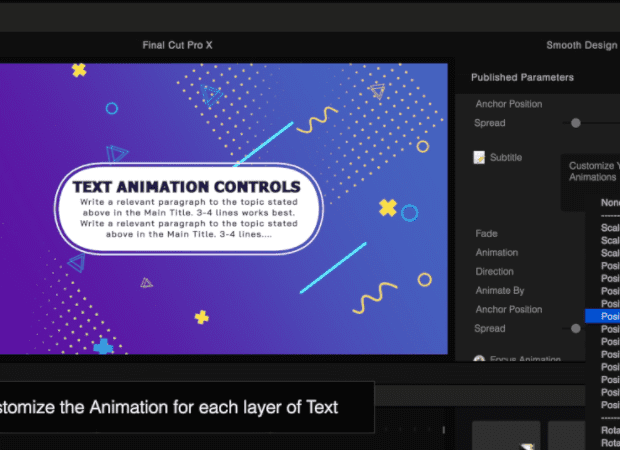Click the Subtitle label

(506, 157)
